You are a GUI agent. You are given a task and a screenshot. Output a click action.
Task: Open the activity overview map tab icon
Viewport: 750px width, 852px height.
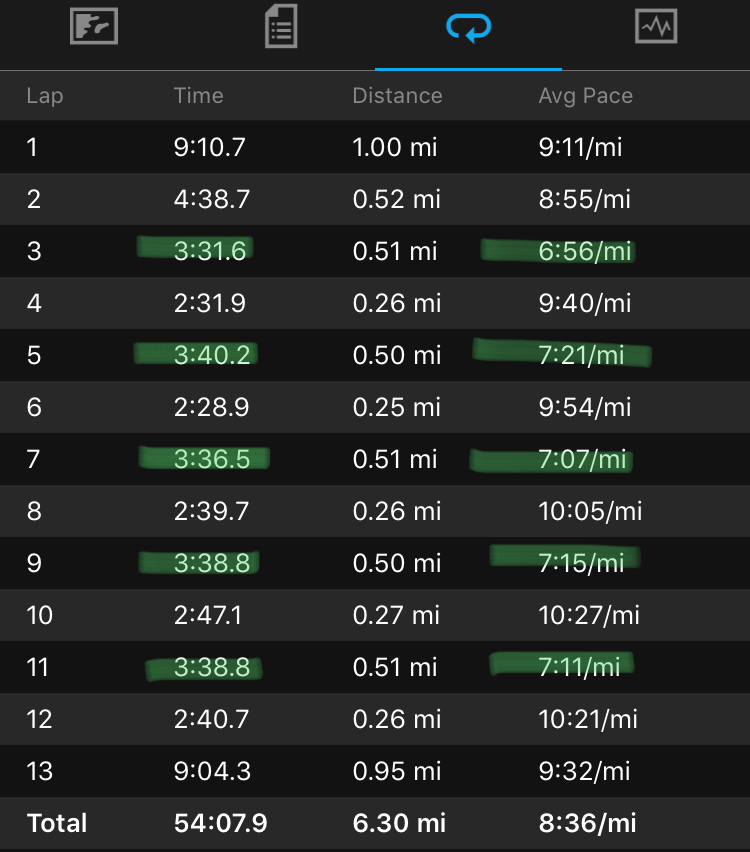94,27
